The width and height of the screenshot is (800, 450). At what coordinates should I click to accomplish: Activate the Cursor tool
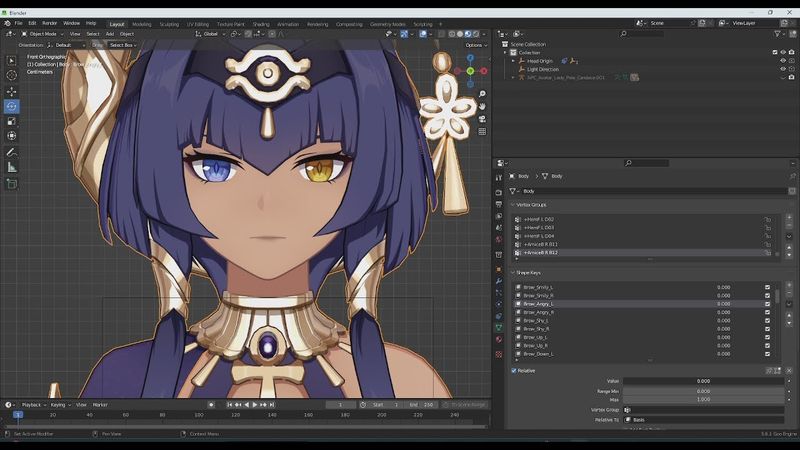(11, 75)
